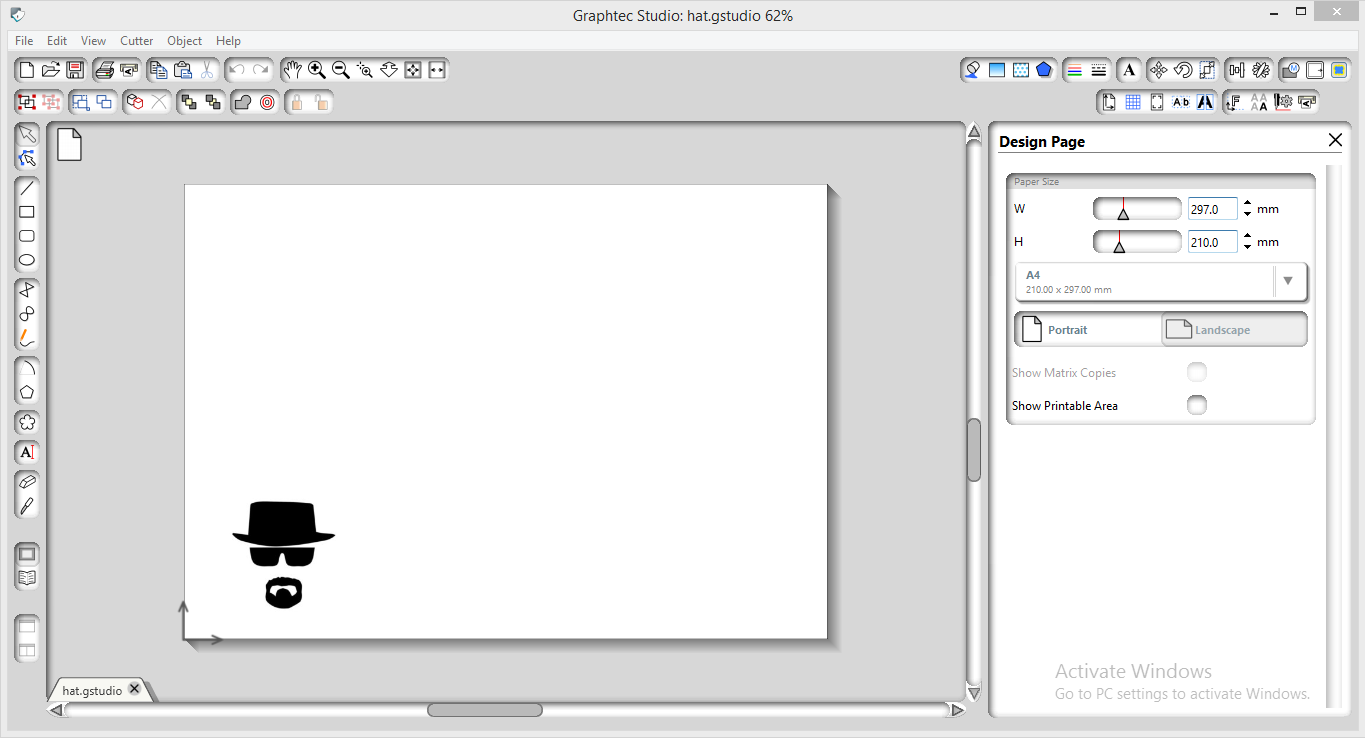Click the Offset concentric rings icon
Viewport: 1365px width, 738px height.
[267, 102]
